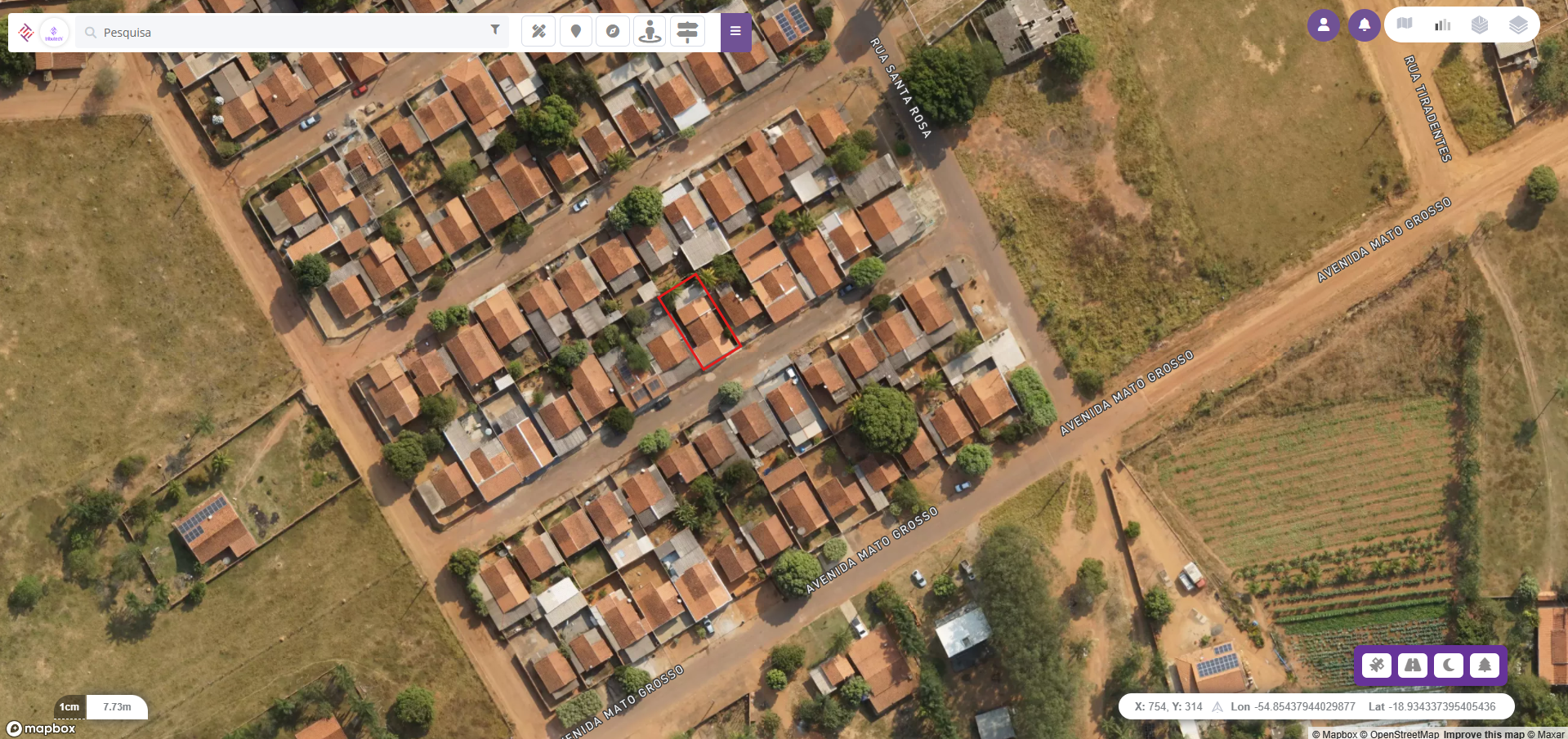This screenshot has height=739, width=1568.
Task: Open the bar chart statistics icon
Action: pyautogui.click(x=1442, y=24)
